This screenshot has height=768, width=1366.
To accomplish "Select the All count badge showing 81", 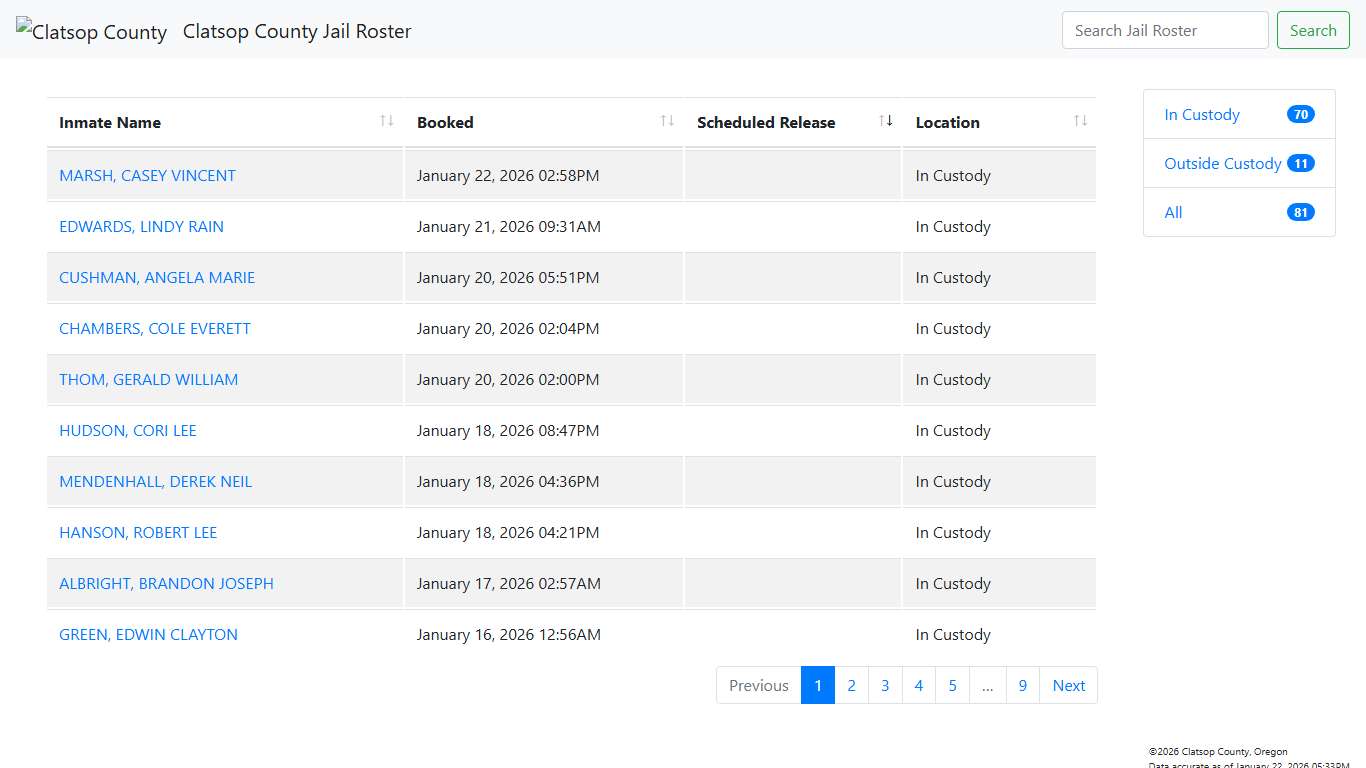I will pyautogui.click(x=1300, y=212).
